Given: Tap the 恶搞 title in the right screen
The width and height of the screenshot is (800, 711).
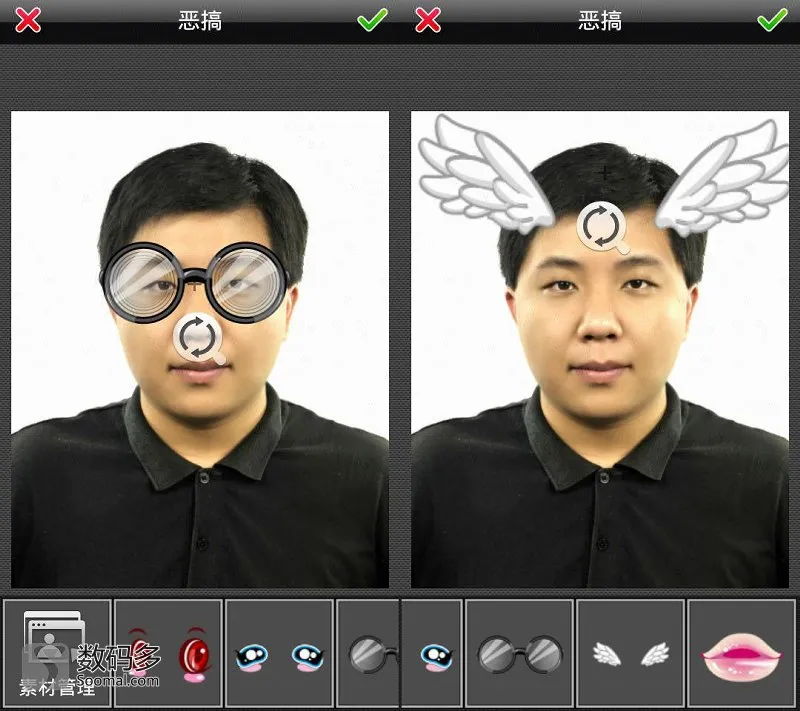Looking at the screenshot, I should tap(600, 21).
